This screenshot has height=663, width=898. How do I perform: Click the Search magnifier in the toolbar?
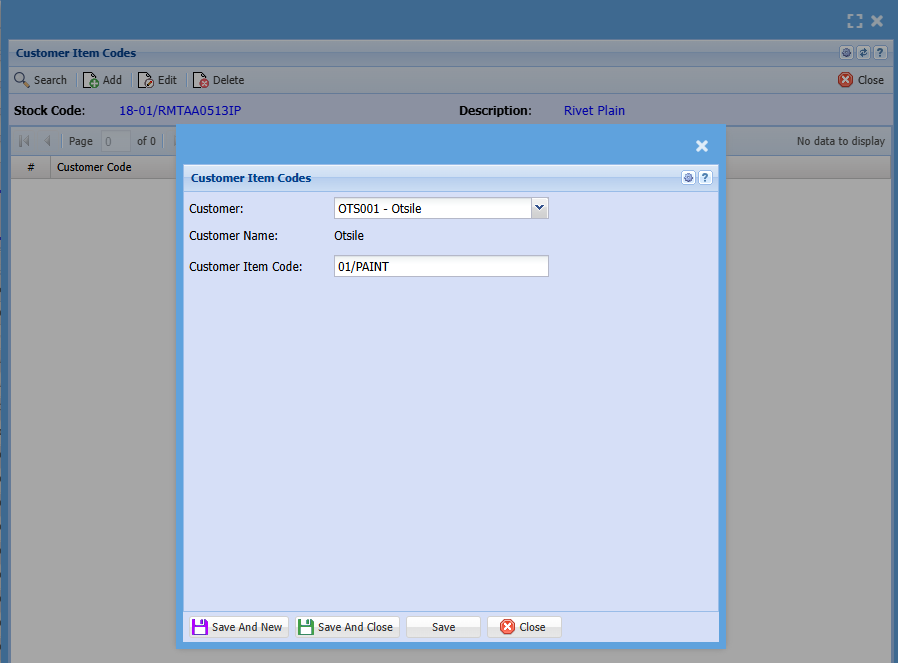pos(22,80)
